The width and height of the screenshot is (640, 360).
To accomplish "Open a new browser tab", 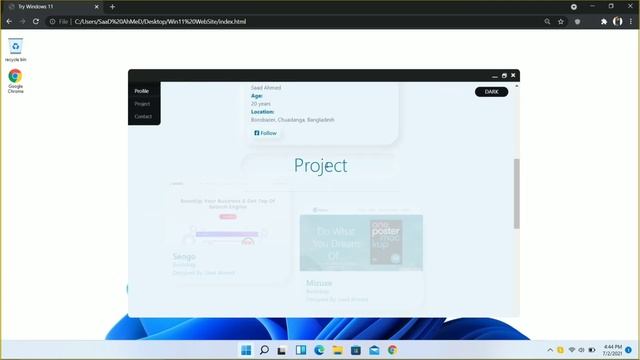I will point(112,7).
